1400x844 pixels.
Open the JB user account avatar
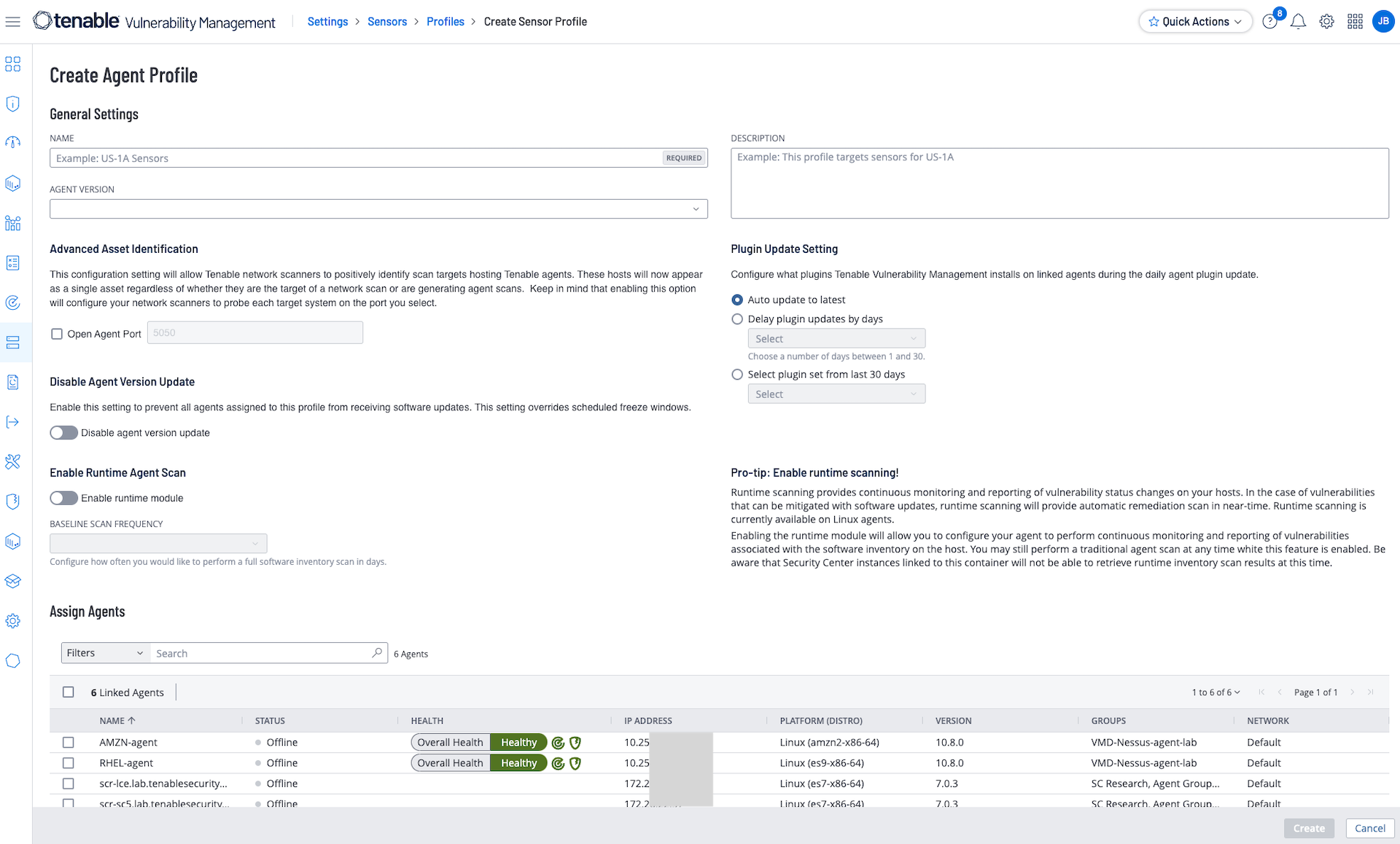(x=1383, y=21)
